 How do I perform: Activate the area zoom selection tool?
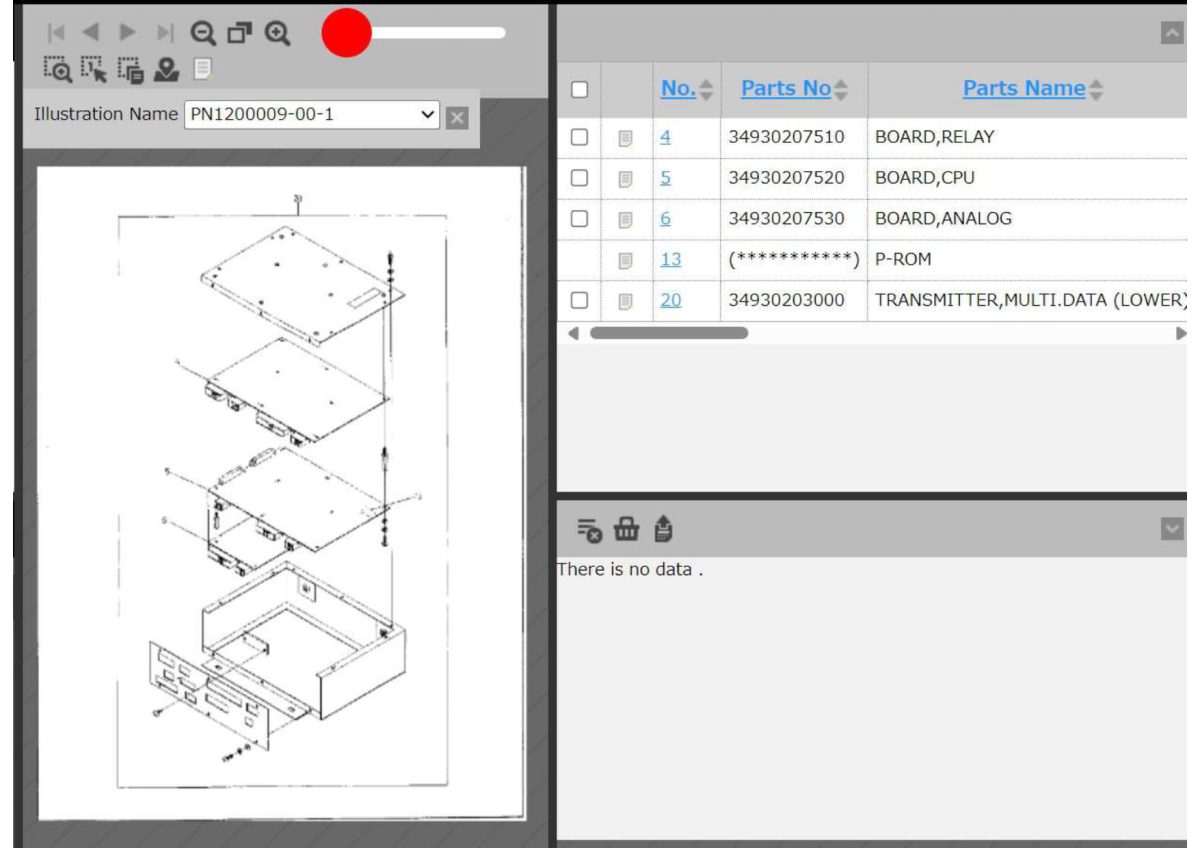[x=57, y=69]
